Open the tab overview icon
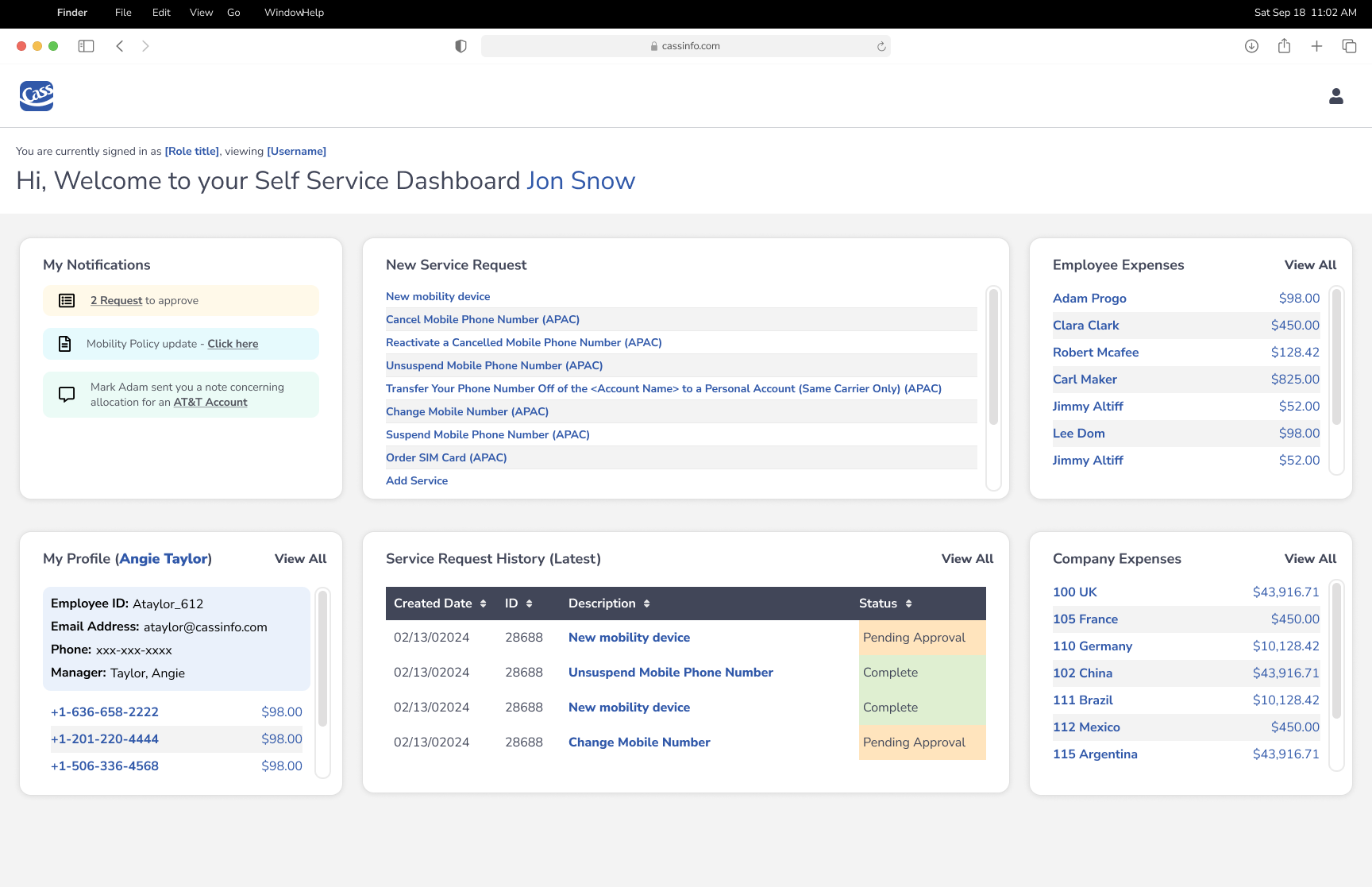Image resolution: width=1372 pixels, height=887 pixels. [x=1349, y=46]
